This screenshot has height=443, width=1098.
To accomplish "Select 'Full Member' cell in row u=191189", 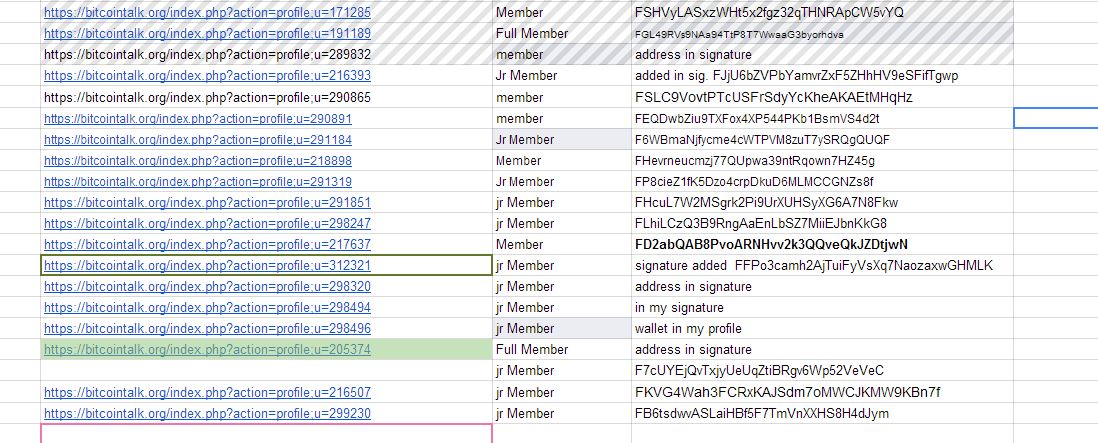I will (x=562, y=34).
